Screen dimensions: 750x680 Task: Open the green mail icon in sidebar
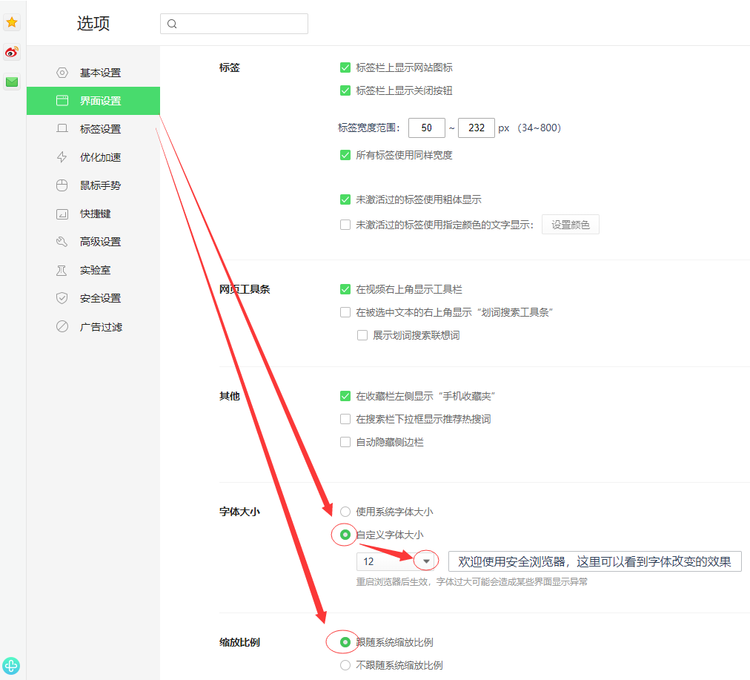(12, 82)
